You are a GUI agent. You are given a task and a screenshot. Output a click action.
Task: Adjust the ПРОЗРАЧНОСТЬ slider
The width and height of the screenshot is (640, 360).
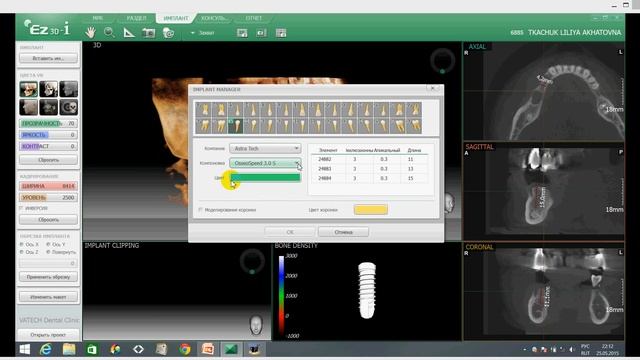48,123
